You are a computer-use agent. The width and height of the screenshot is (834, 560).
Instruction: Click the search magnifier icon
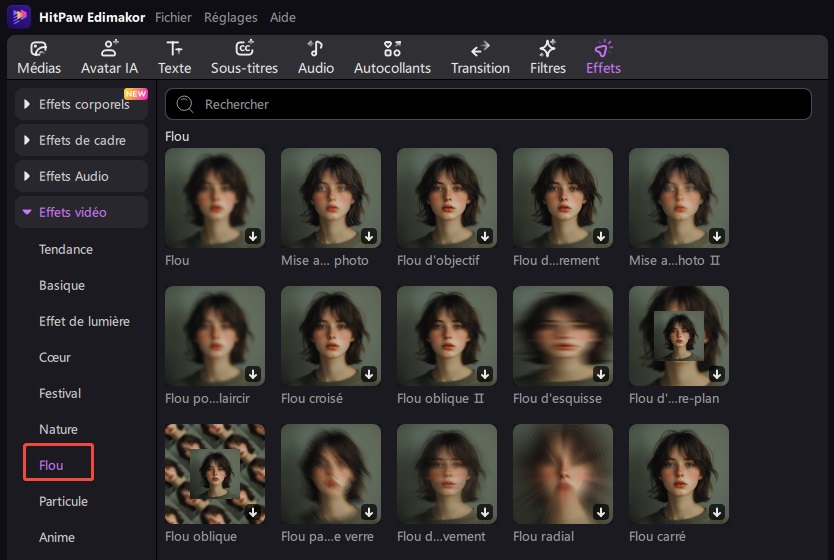pyautogui.click(x=185, y=104)
